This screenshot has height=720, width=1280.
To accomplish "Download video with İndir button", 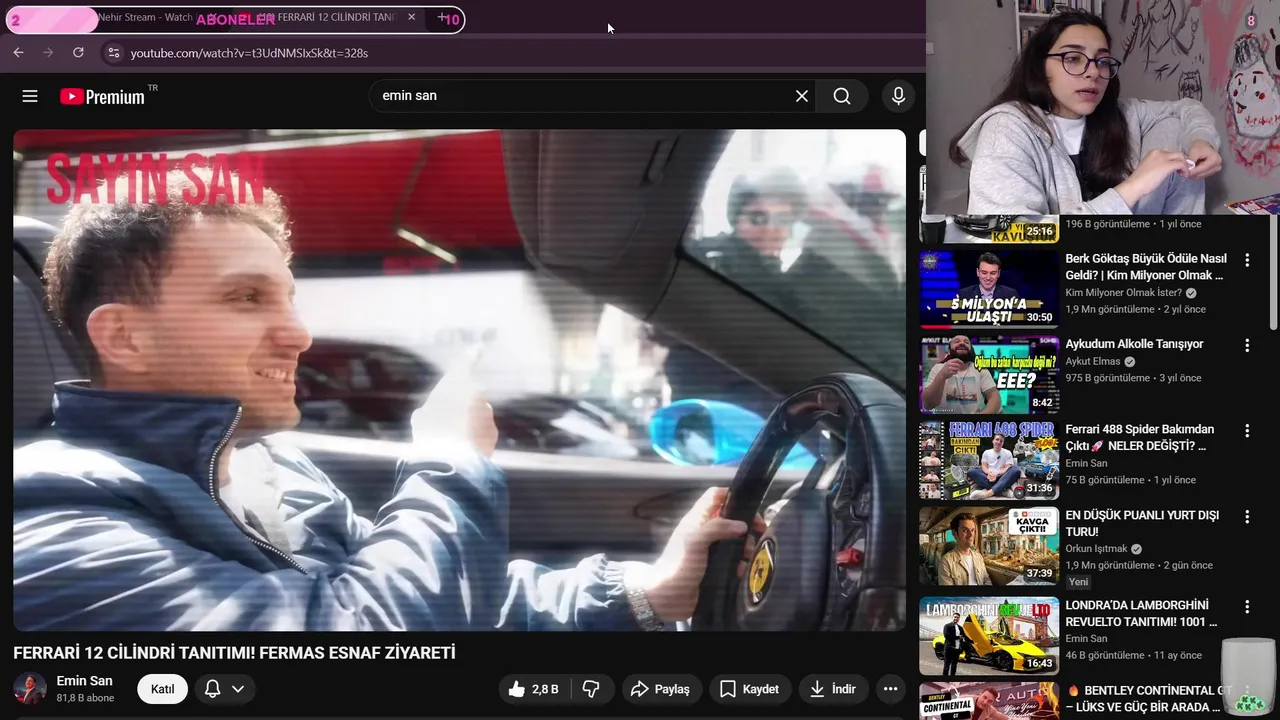I will [x=833, y=689].
